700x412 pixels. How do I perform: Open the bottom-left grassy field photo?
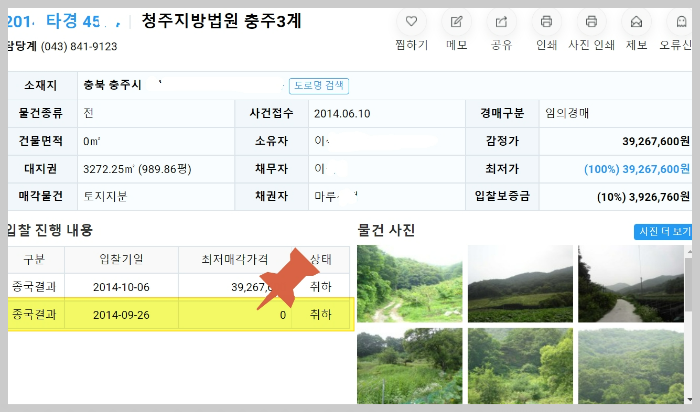[409, 366]
